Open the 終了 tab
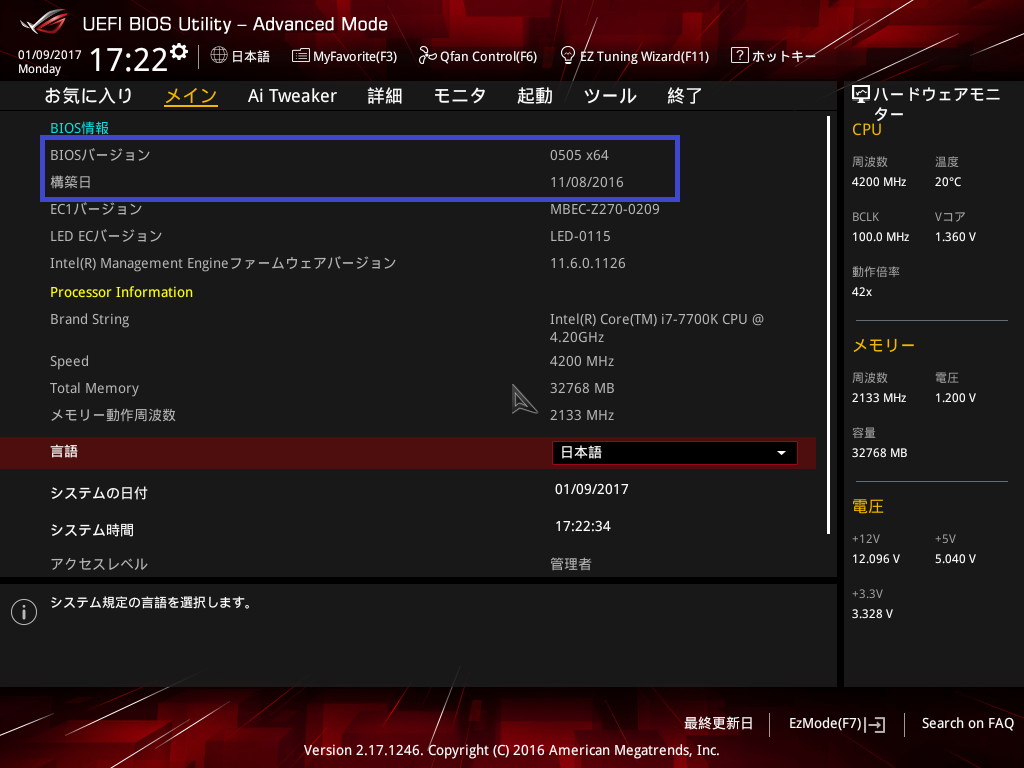Screen dimensions: 1024x768 coord(684,96)
